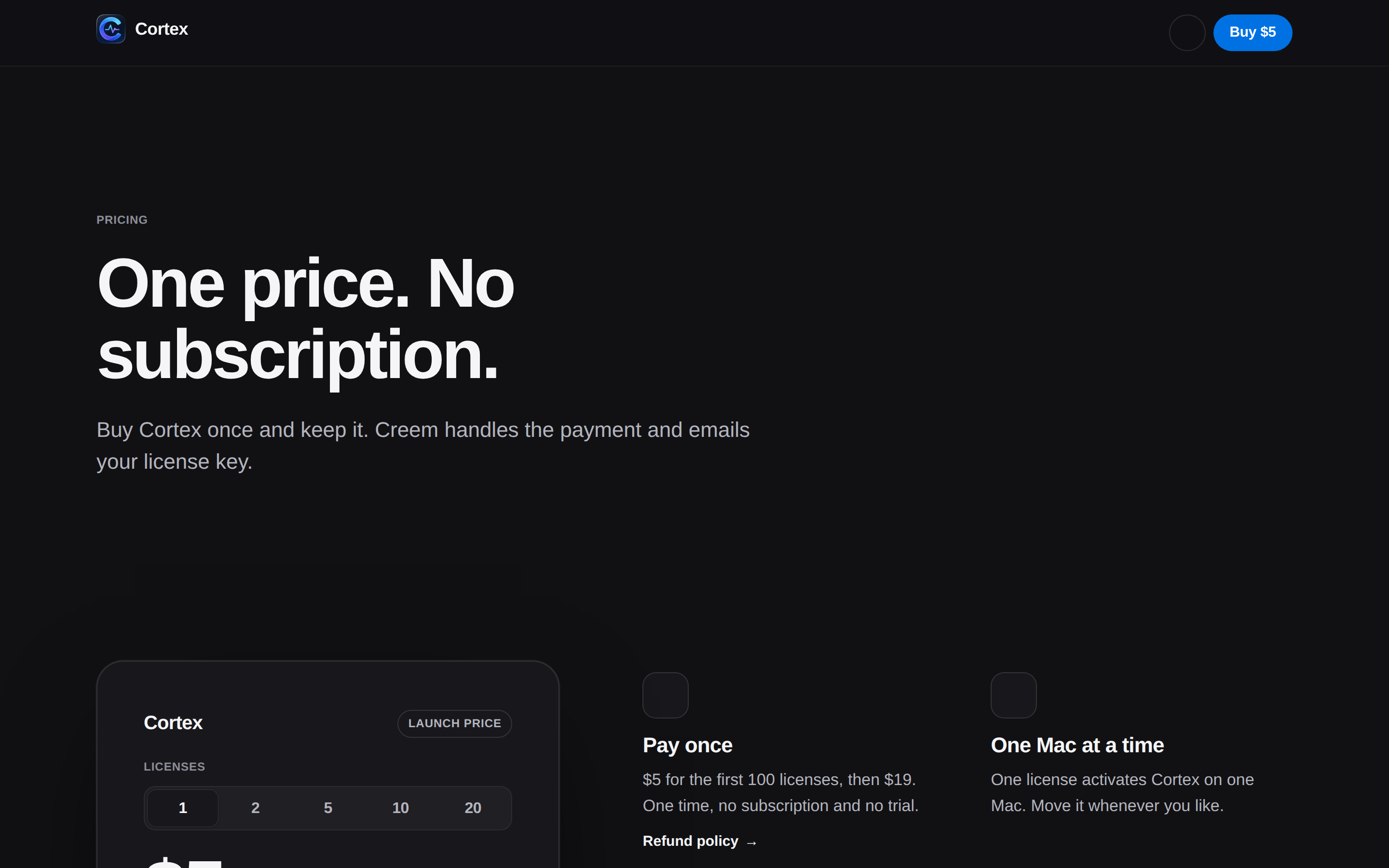Select 5 licenses option
Screen dimensions: 1389x868
(x=328, y=808)
